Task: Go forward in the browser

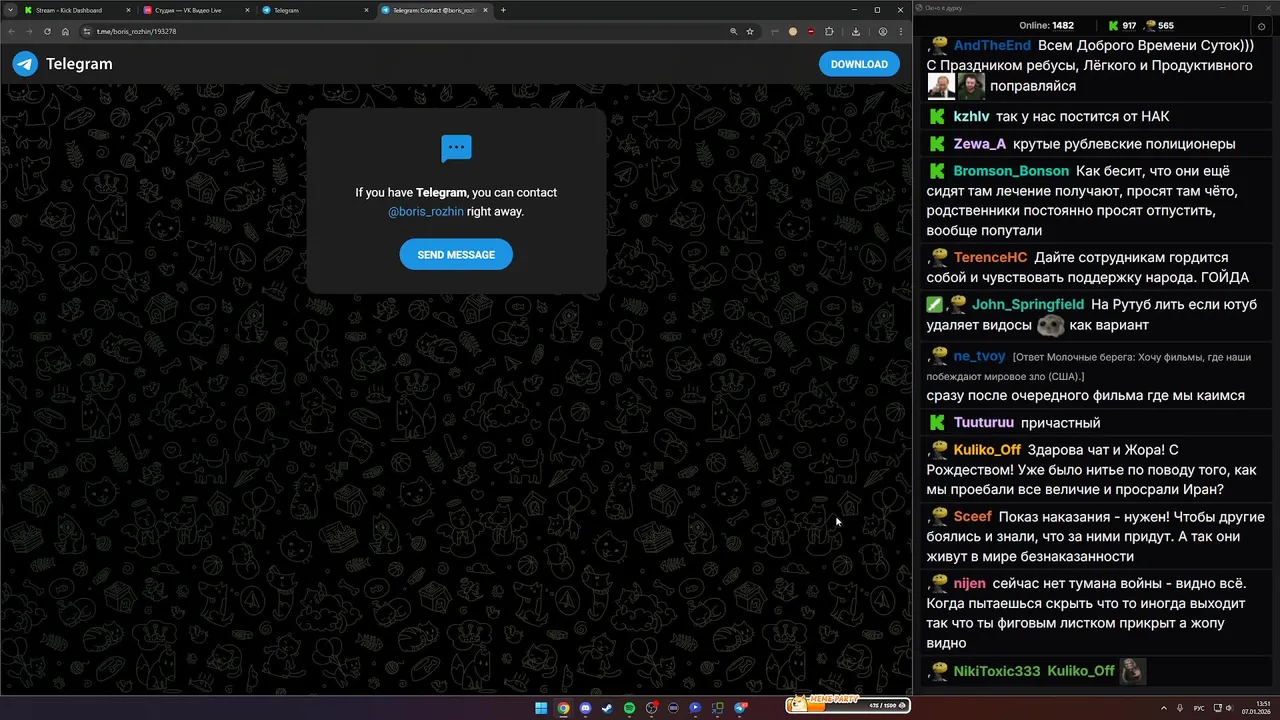Action: (x=29, y=32)
